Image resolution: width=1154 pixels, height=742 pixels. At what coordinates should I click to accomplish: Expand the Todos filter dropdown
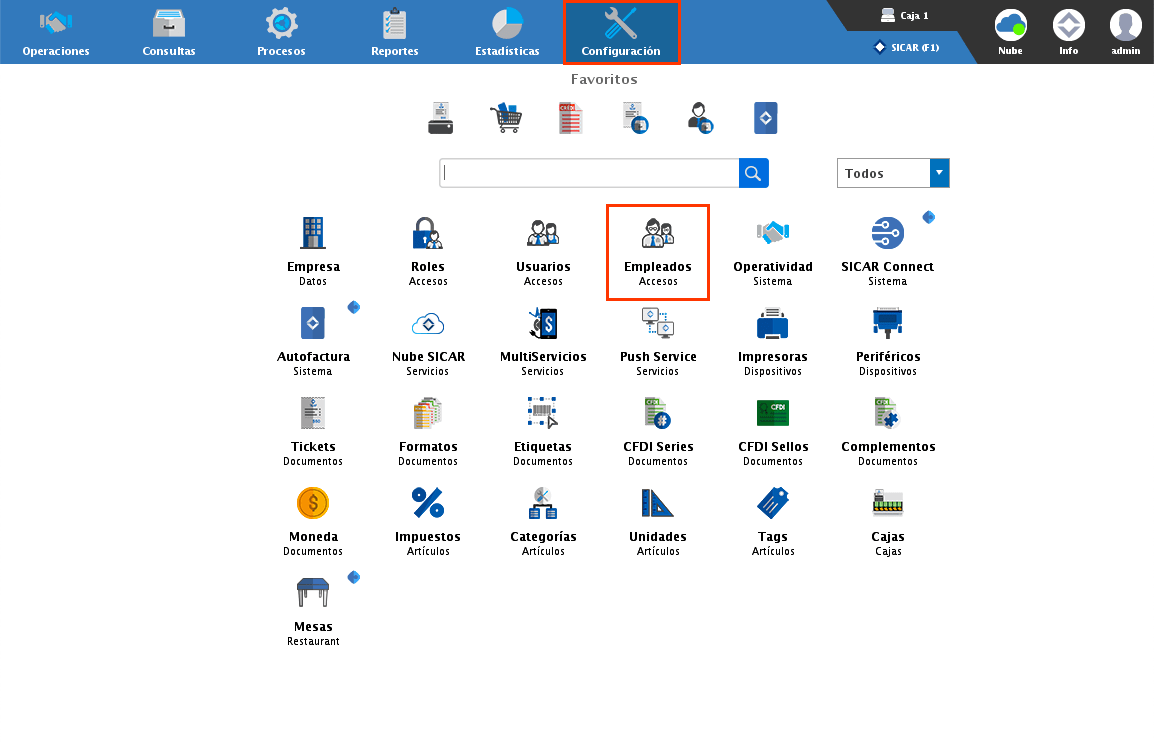(938, 173)
